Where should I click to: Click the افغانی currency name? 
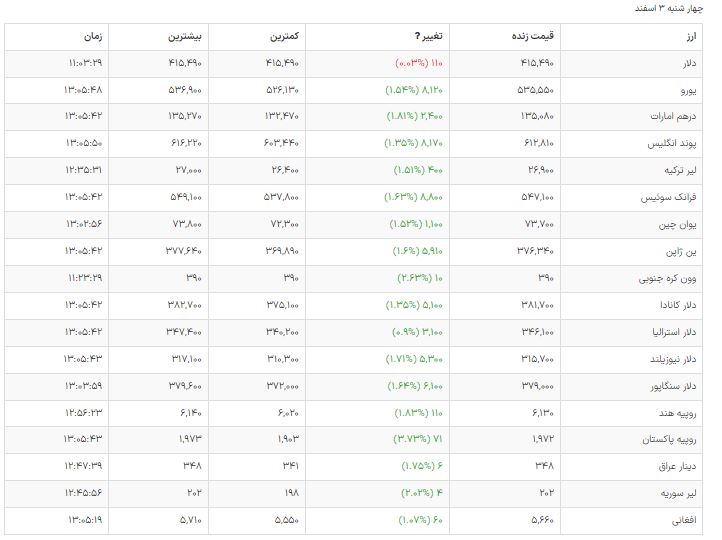682,521
